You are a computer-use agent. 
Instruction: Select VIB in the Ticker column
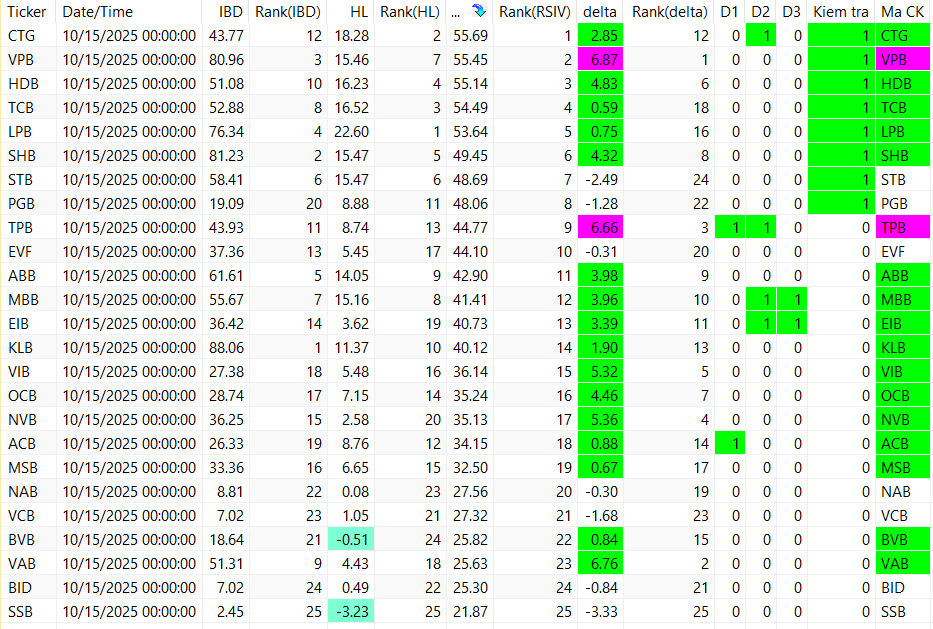18,372
